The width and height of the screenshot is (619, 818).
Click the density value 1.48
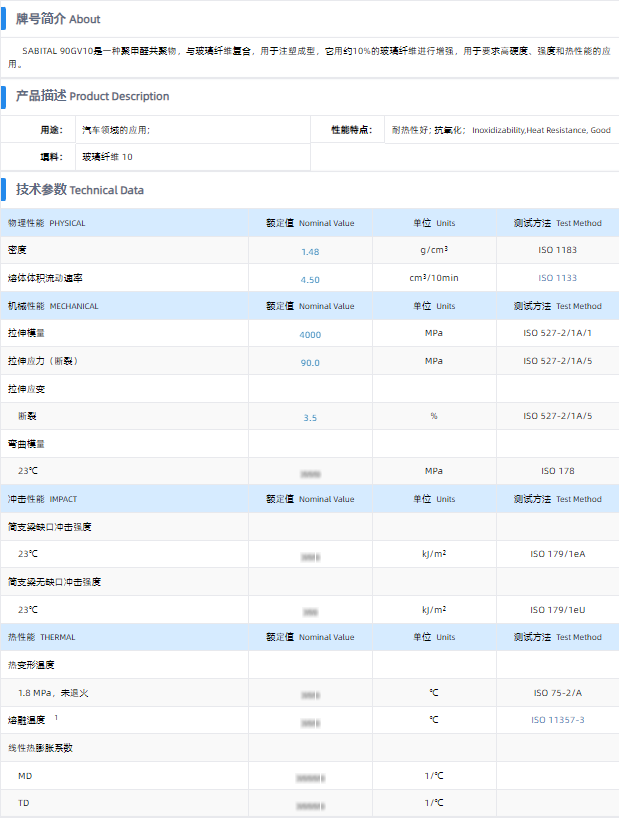(x=310, y=251)
